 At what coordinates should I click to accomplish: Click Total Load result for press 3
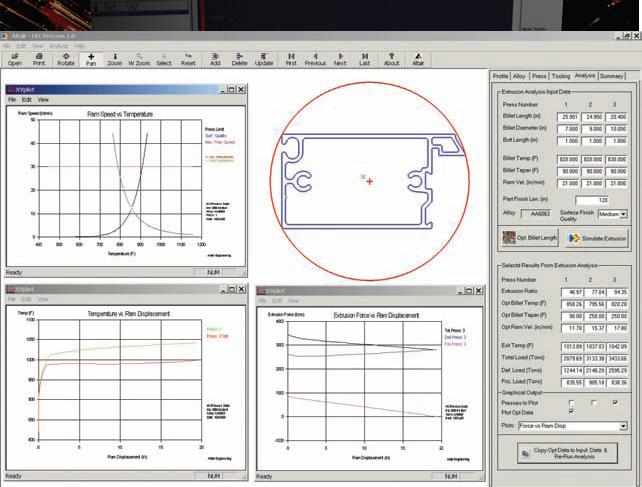(x=617, y=358)
